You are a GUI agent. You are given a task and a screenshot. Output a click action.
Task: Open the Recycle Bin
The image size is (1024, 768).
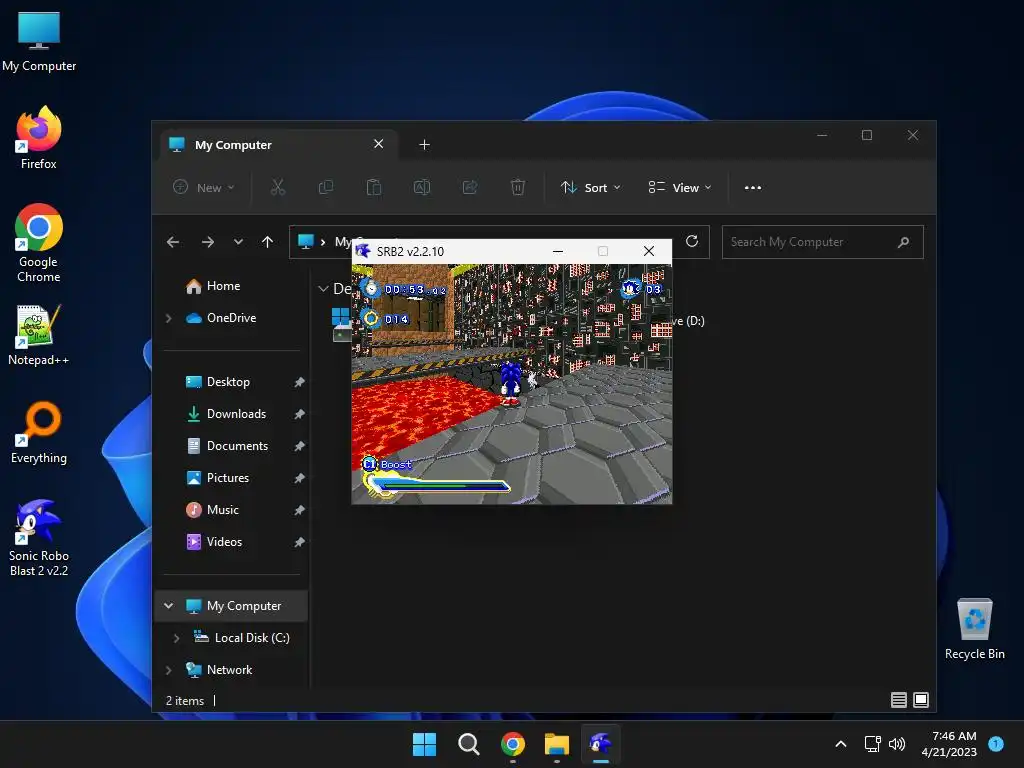tap(974, 629)
